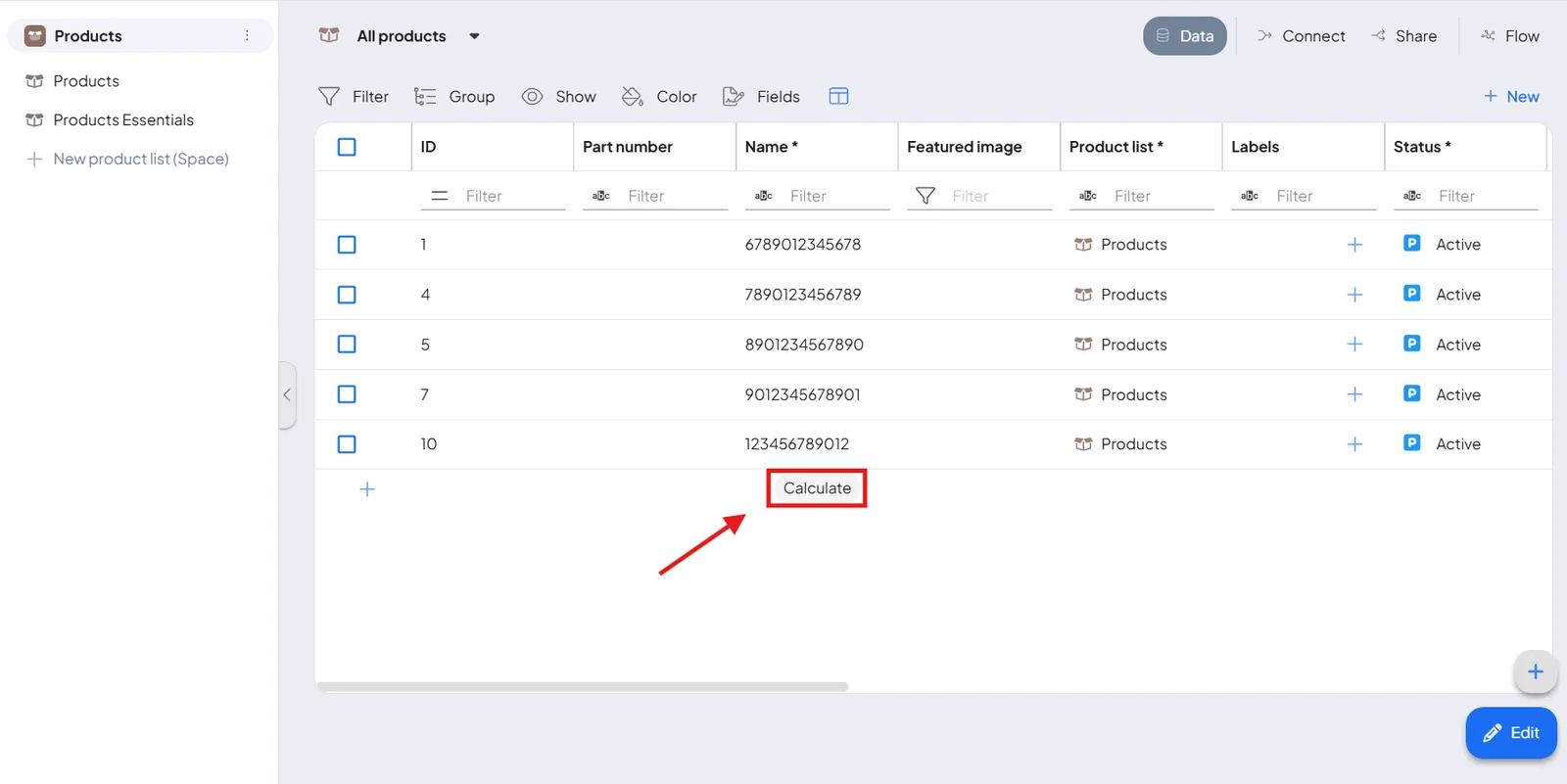Add a label to row 9012345678901
Image resolution: width=1567 pixels, height=784 pixels.
click(1354, 394)
